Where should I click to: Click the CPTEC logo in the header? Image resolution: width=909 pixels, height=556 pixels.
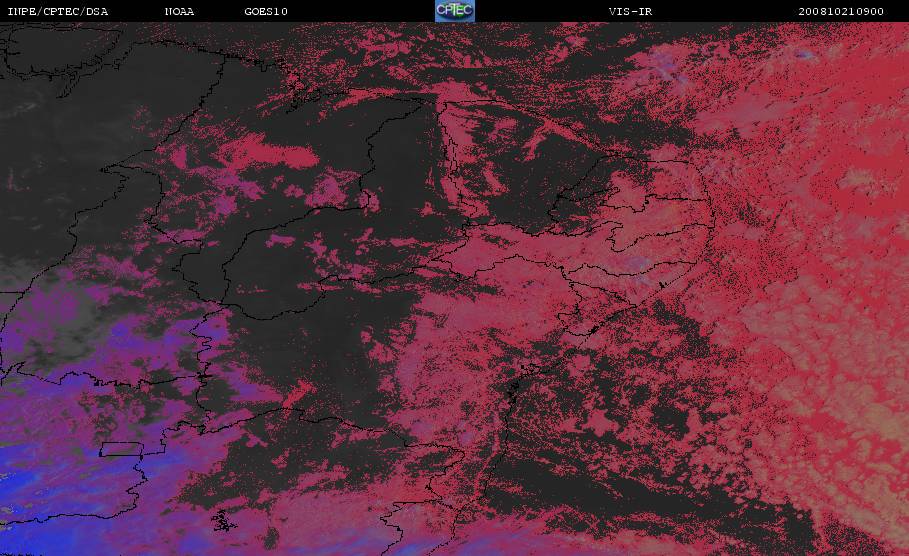pos(455,10)
